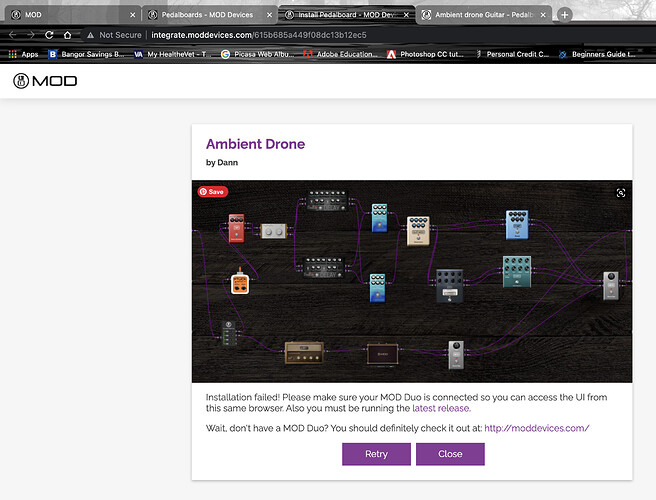Reload the page with the refresh icon
This screenshot has height=500, width=656.
tap(49, 35)
